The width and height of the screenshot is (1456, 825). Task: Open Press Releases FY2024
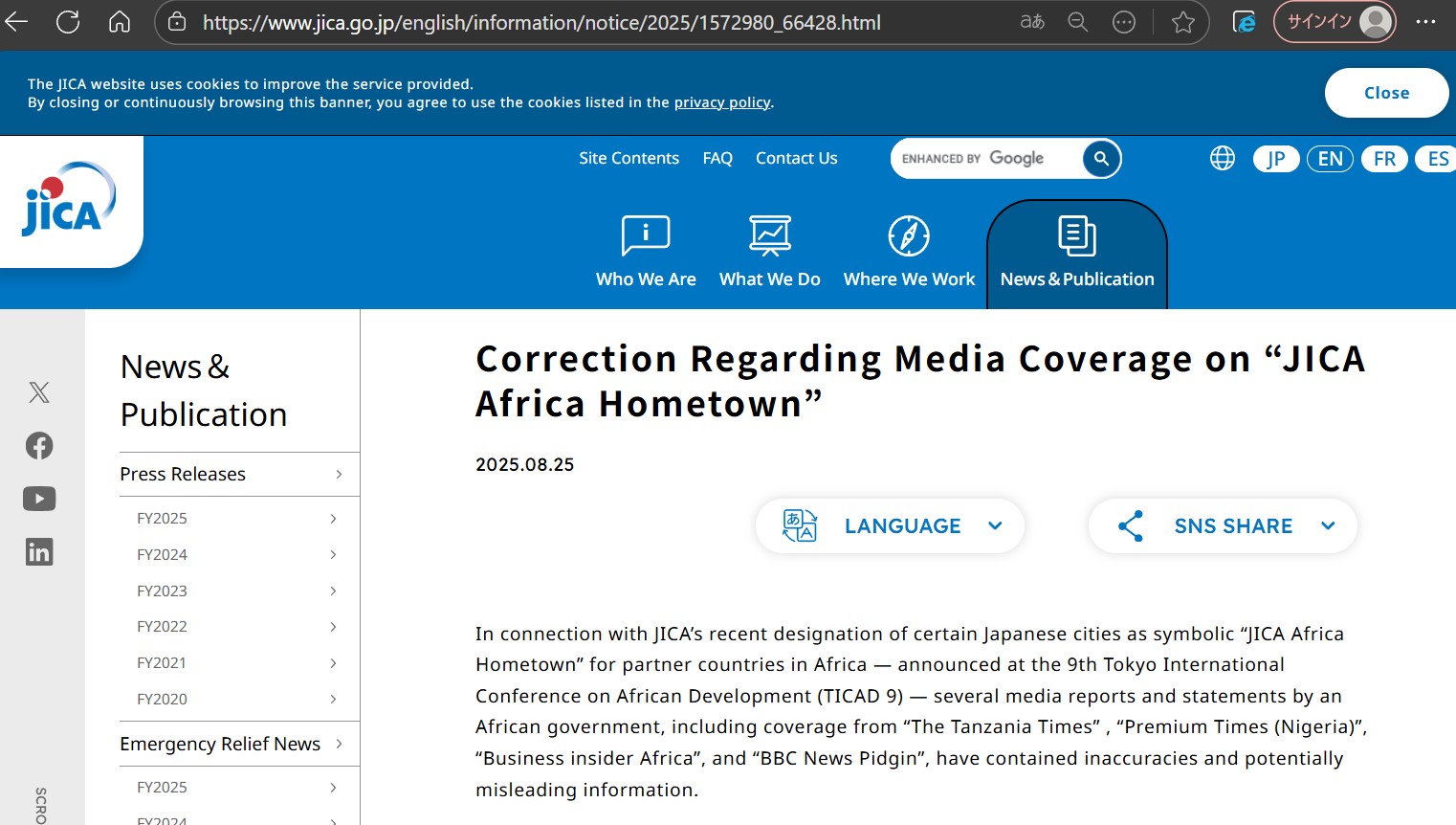239,555
